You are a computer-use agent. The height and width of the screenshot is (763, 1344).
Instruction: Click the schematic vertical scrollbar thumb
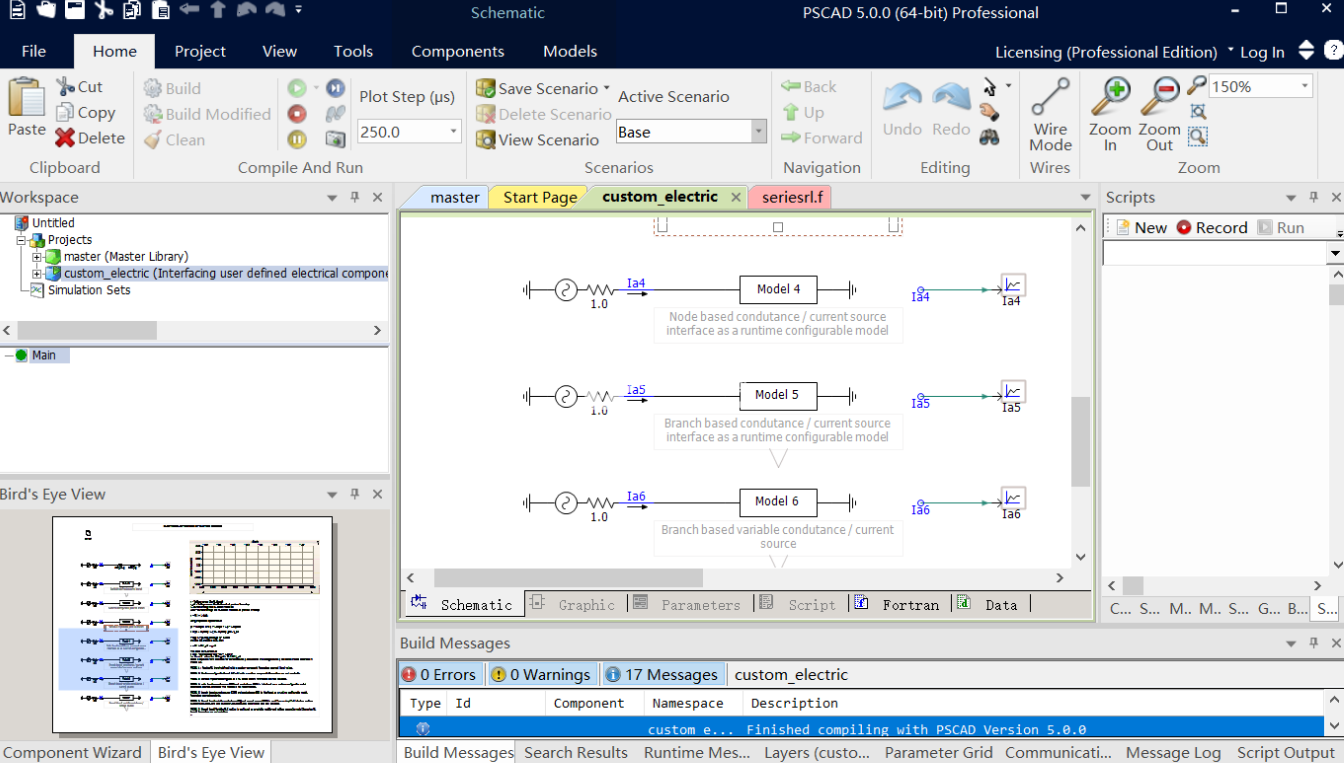[x=1081, y=441]
